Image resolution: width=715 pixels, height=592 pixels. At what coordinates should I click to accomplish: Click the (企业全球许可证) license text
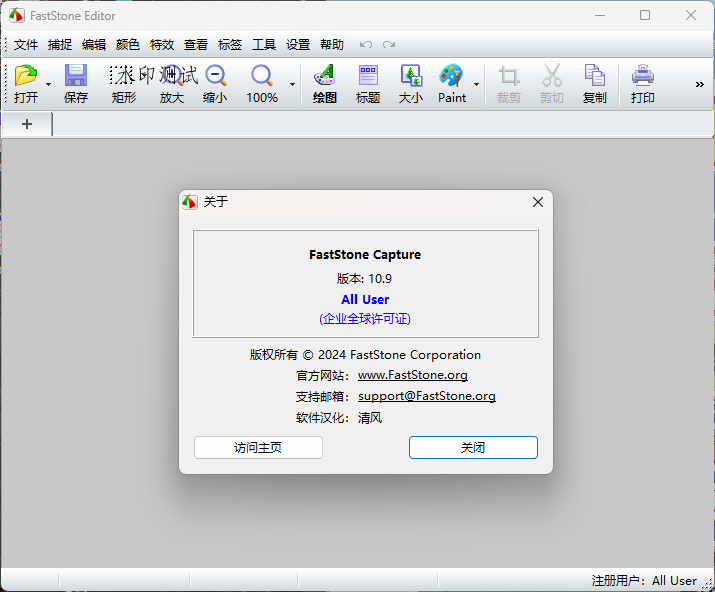tap(365, 318)
